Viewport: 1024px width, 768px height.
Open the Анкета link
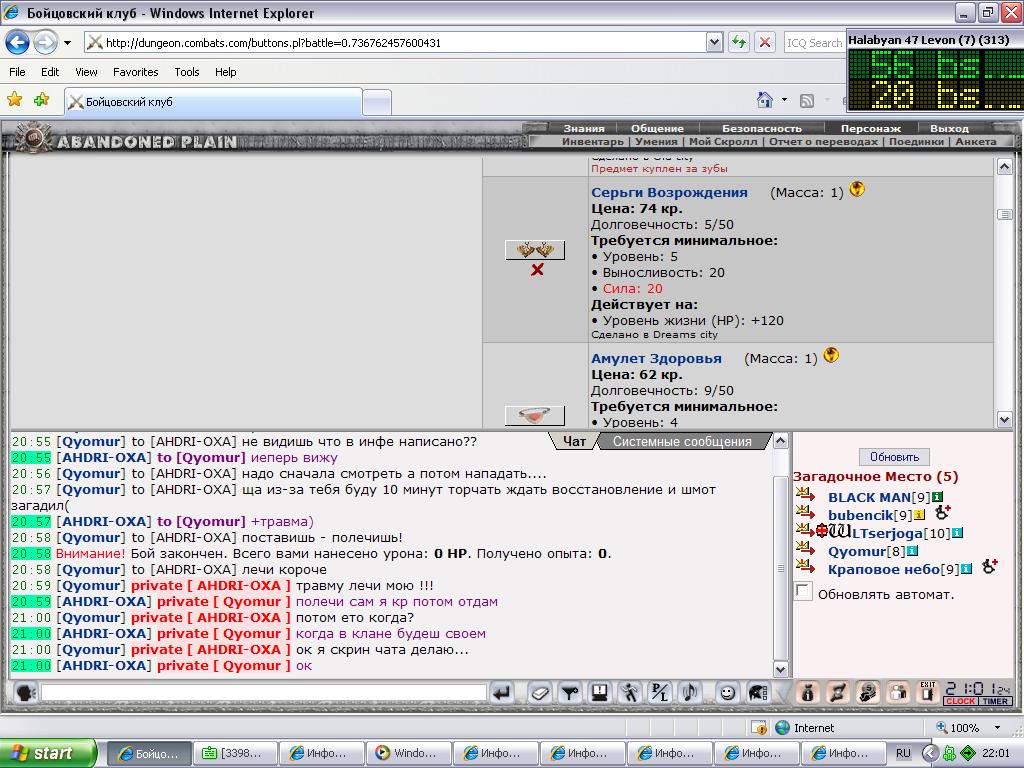point(976,142)
